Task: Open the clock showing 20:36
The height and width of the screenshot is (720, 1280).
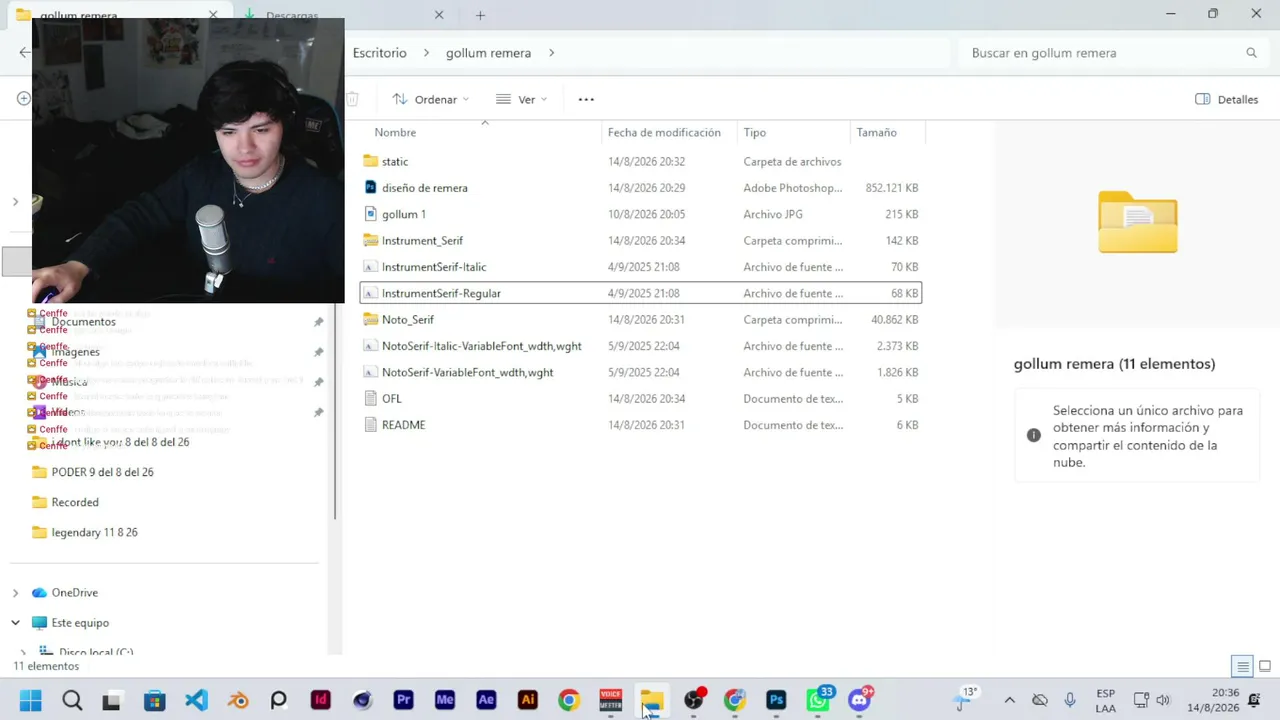Action: [1212, 700]
